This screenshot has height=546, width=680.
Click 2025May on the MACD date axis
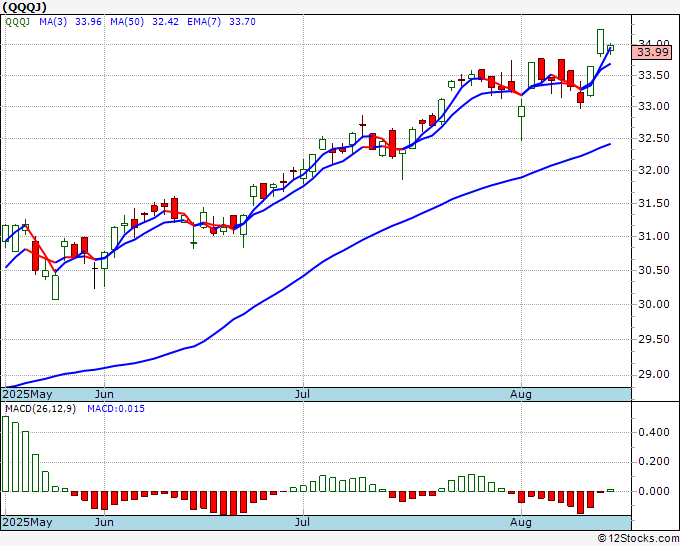[27, 522]
